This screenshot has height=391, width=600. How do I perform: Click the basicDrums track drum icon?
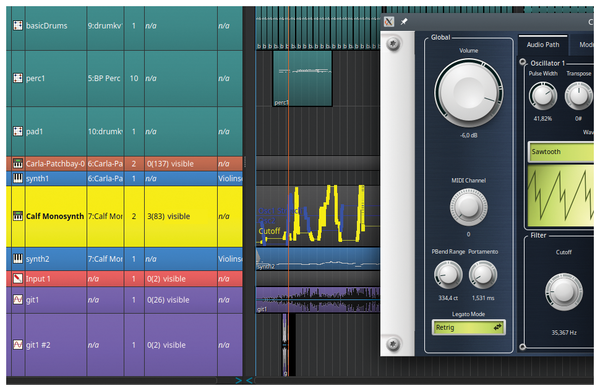point(18,26)
